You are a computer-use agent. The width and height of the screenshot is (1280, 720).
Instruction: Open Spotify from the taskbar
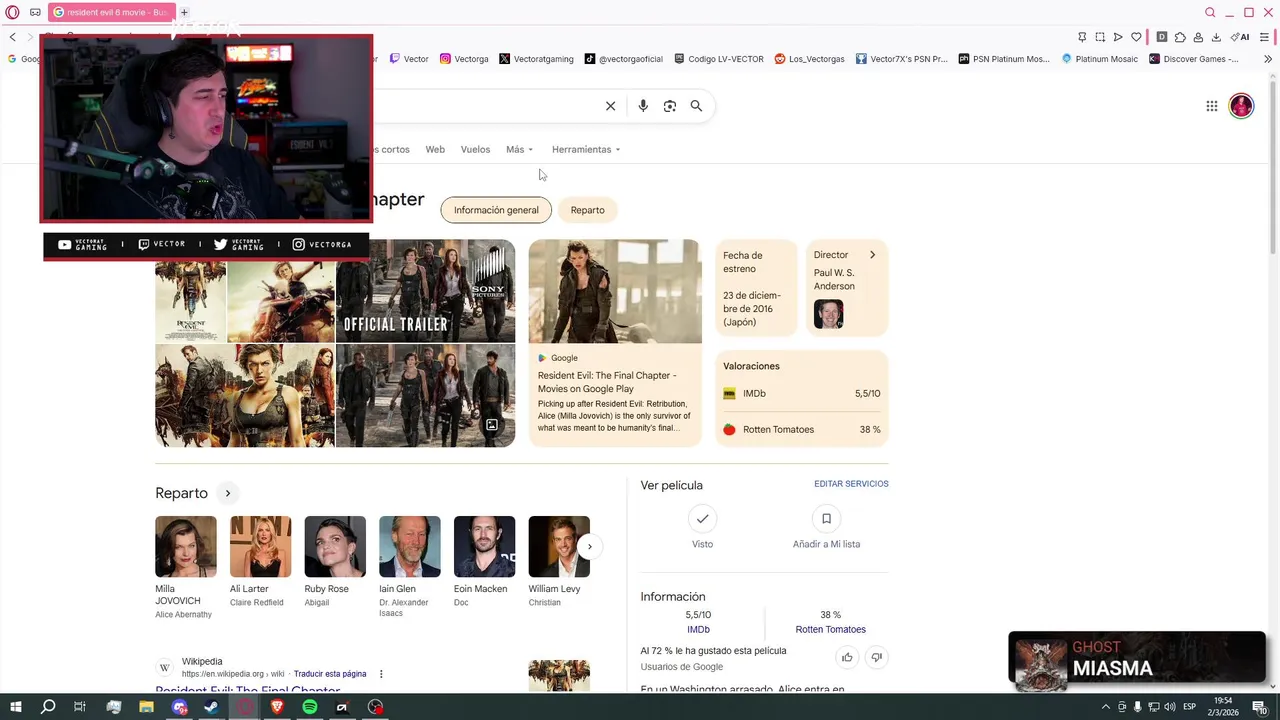point(310,707)
